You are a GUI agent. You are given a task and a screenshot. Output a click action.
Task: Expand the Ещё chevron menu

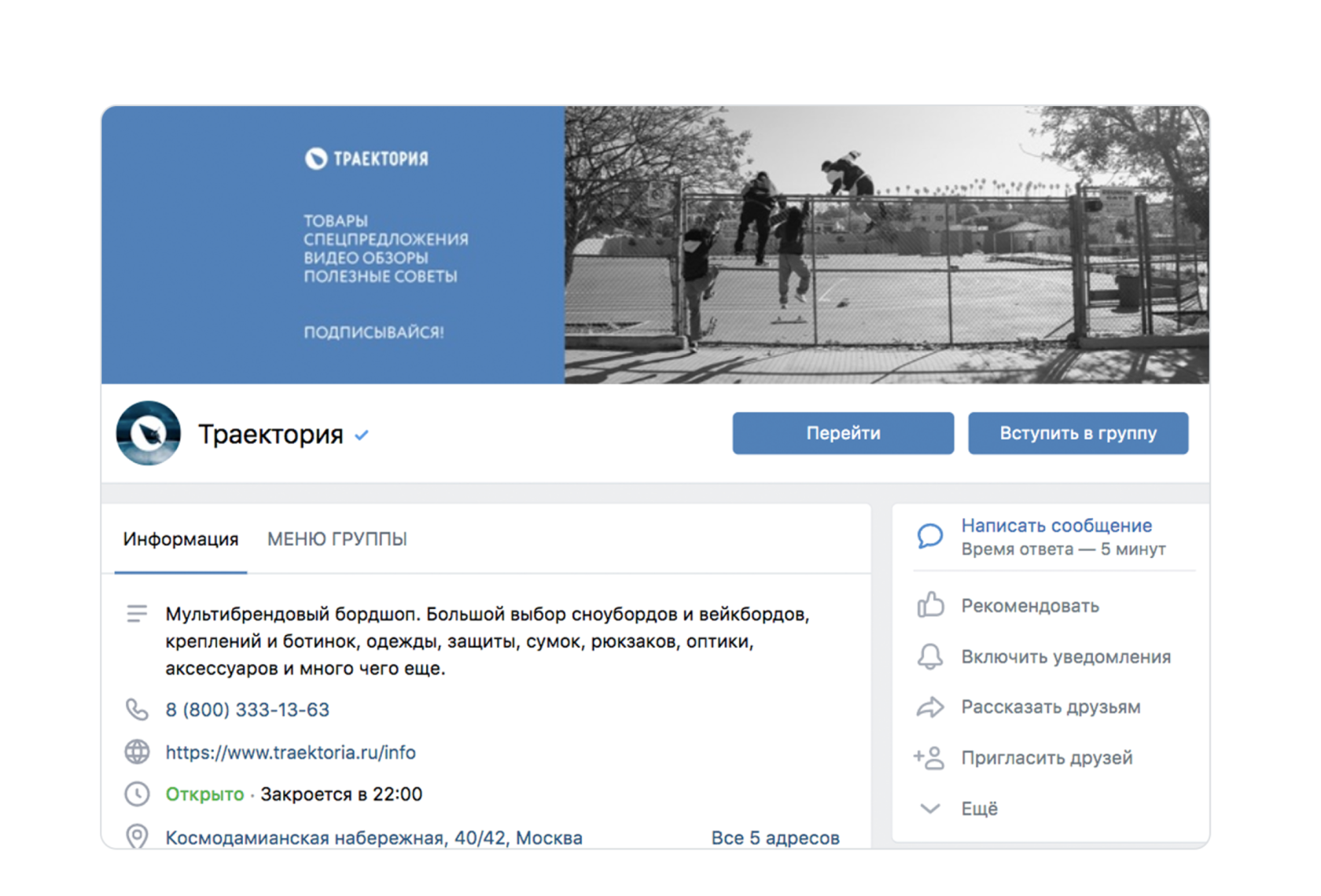[930, 809]
